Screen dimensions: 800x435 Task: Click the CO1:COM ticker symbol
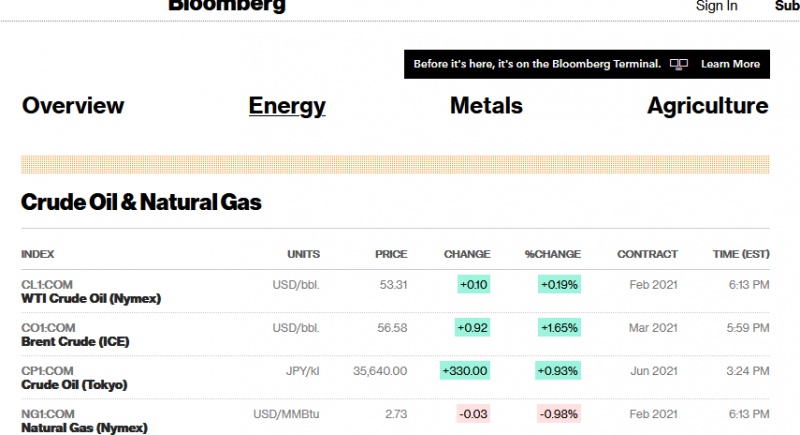(48, 328)
